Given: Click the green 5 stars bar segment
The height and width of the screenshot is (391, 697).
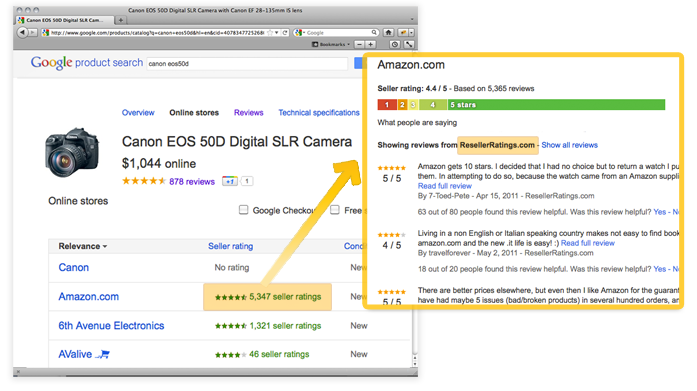Looking at the screenshot, I should click(x=557, y=104).
